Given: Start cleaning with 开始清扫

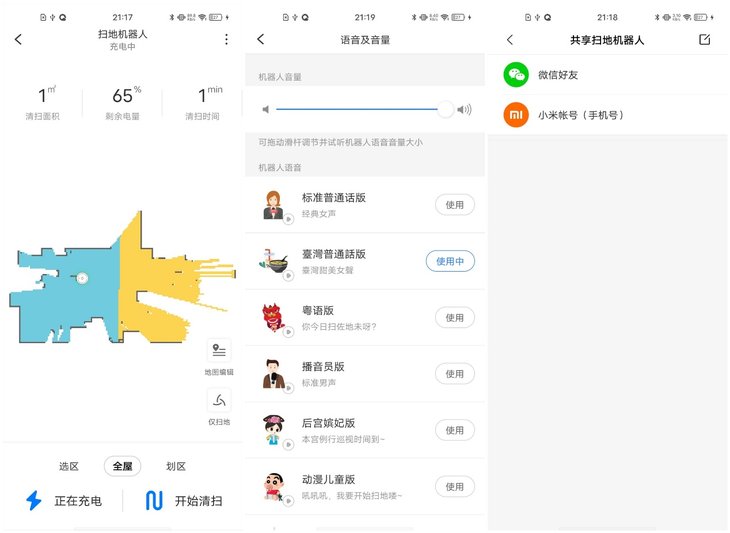Looking at the screenshot, I should click(x=183, y=501).
